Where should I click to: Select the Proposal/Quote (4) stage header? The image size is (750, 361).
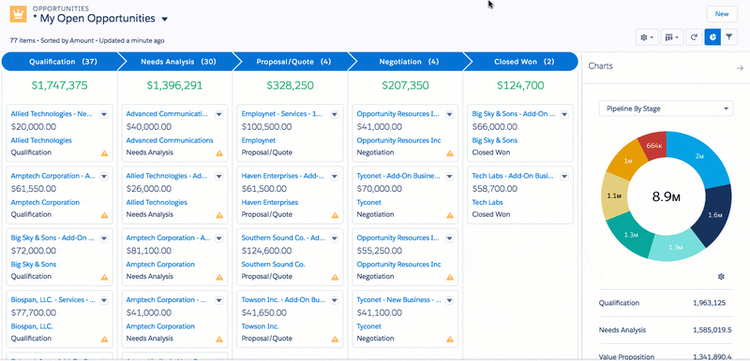point(294,62)
